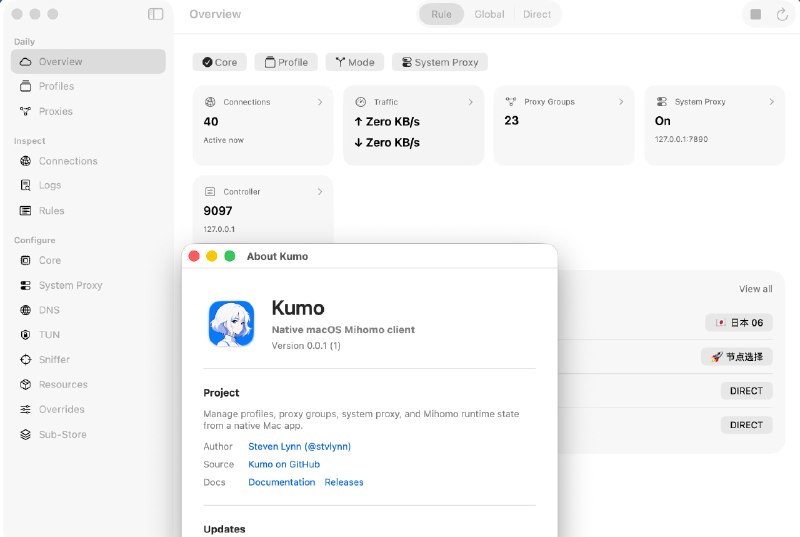Switch to Direct mode

click(537, 14)
